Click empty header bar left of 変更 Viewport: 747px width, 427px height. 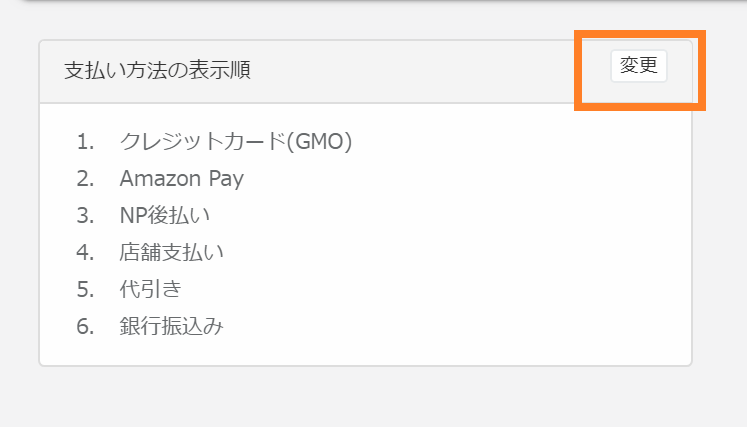[420, 71]
